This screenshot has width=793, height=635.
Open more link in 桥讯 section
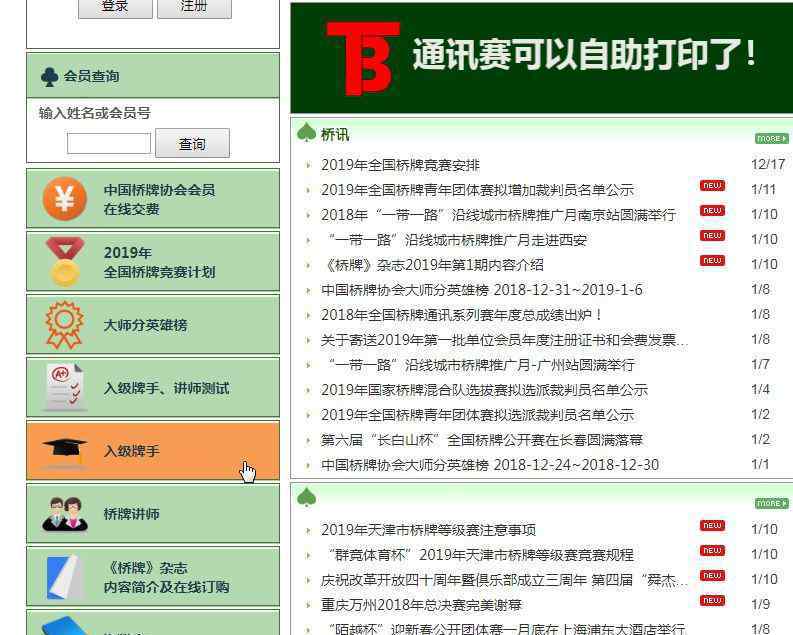pos(772,139)
